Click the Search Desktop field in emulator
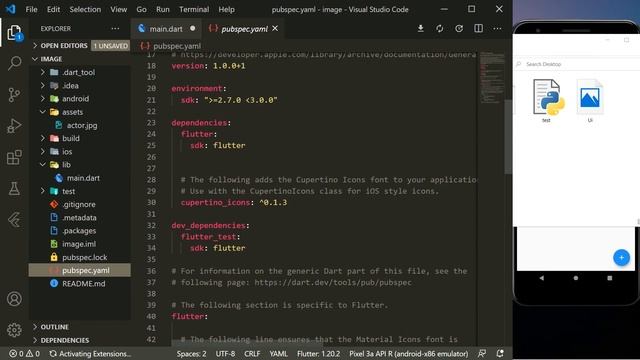Image resolution: width=640 pixels, height=360 pixels. click(x=576, y=64)
